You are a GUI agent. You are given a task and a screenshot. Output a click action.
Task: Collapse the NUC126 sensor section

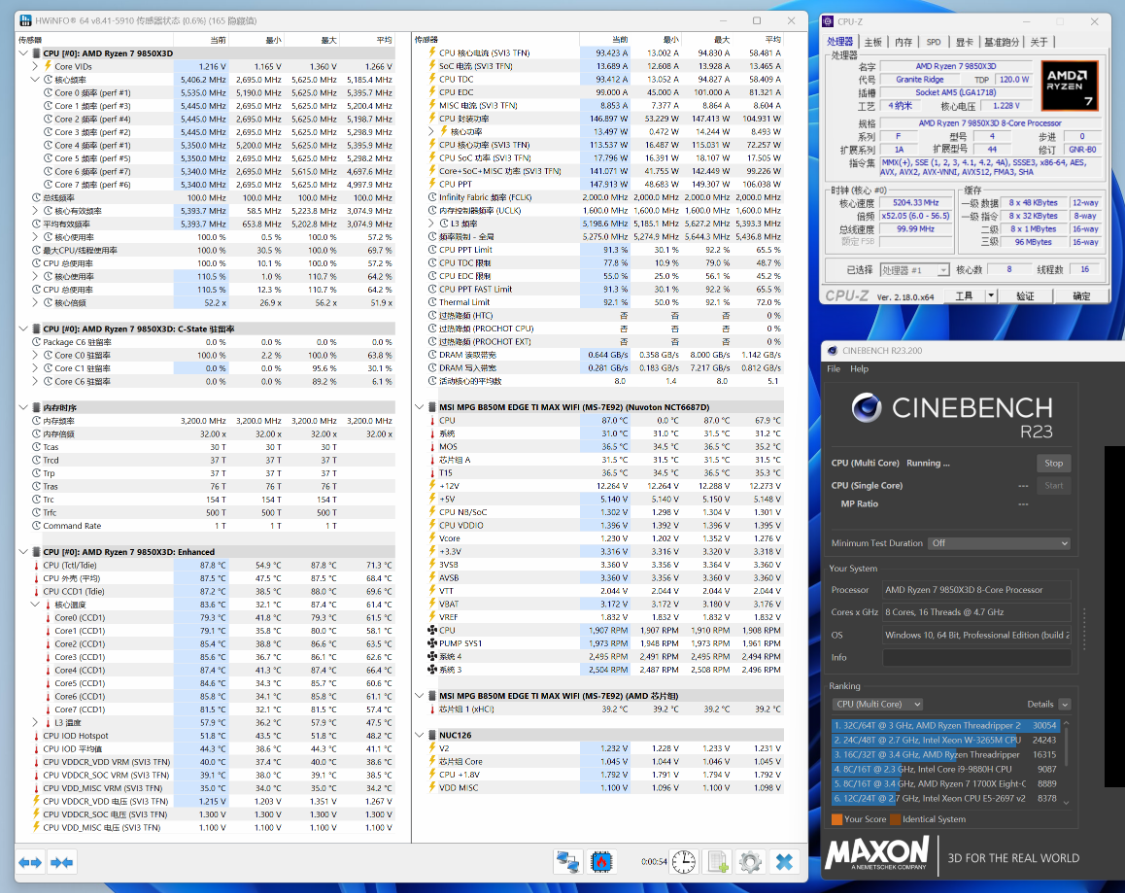point(420,735)
